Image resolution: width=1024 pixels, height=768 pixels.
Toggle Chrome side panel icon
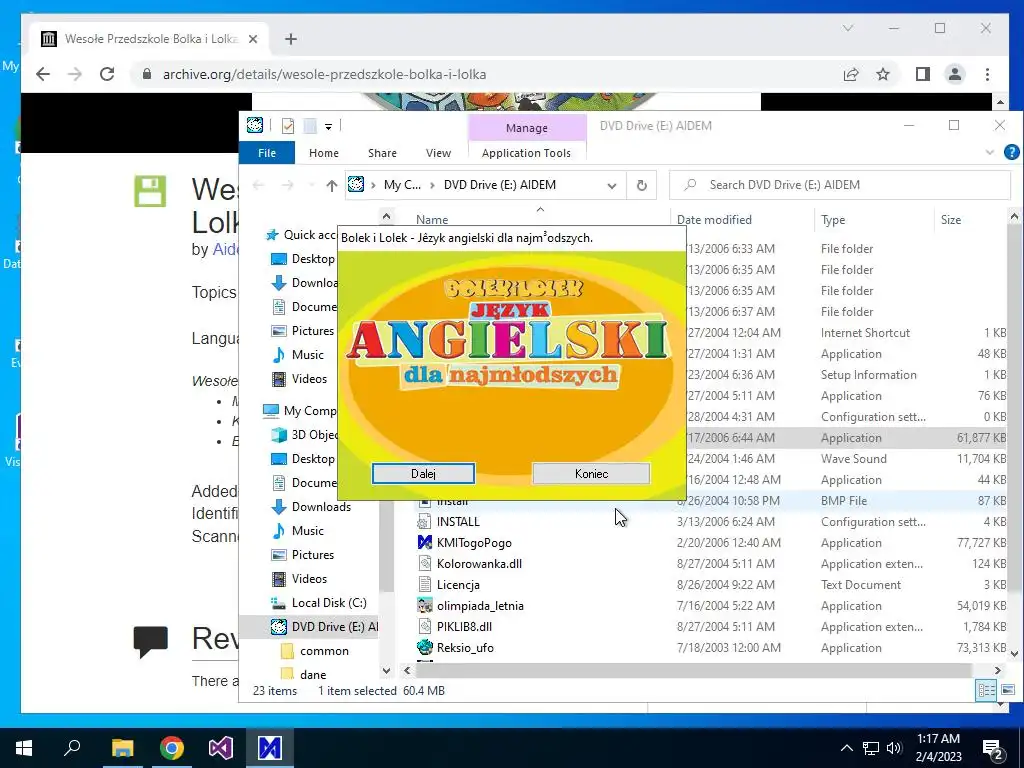922,74
